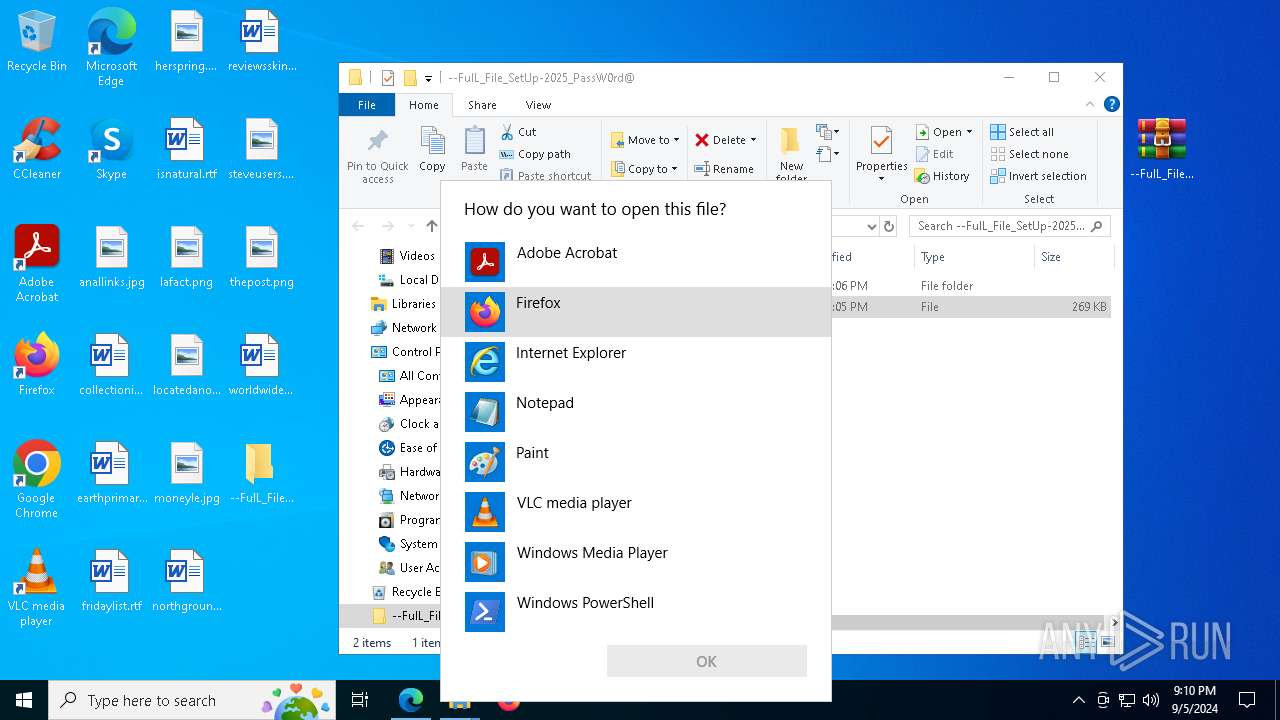Click Invert selection in the ribbon

(1038, 176)
